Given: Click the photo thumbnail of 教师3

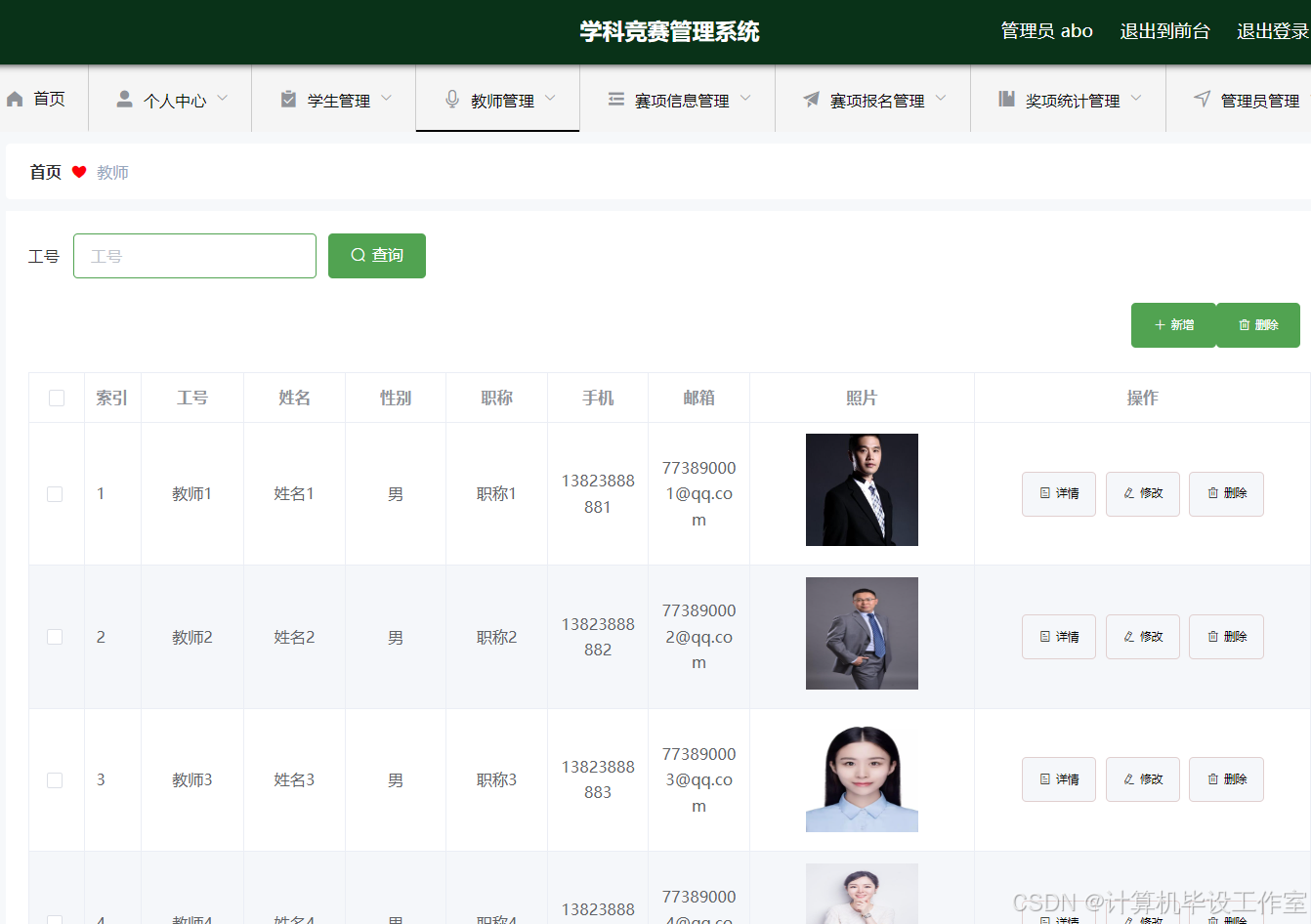Looking at the screenshot, I should pyautogui.click(x=862, y=777).
